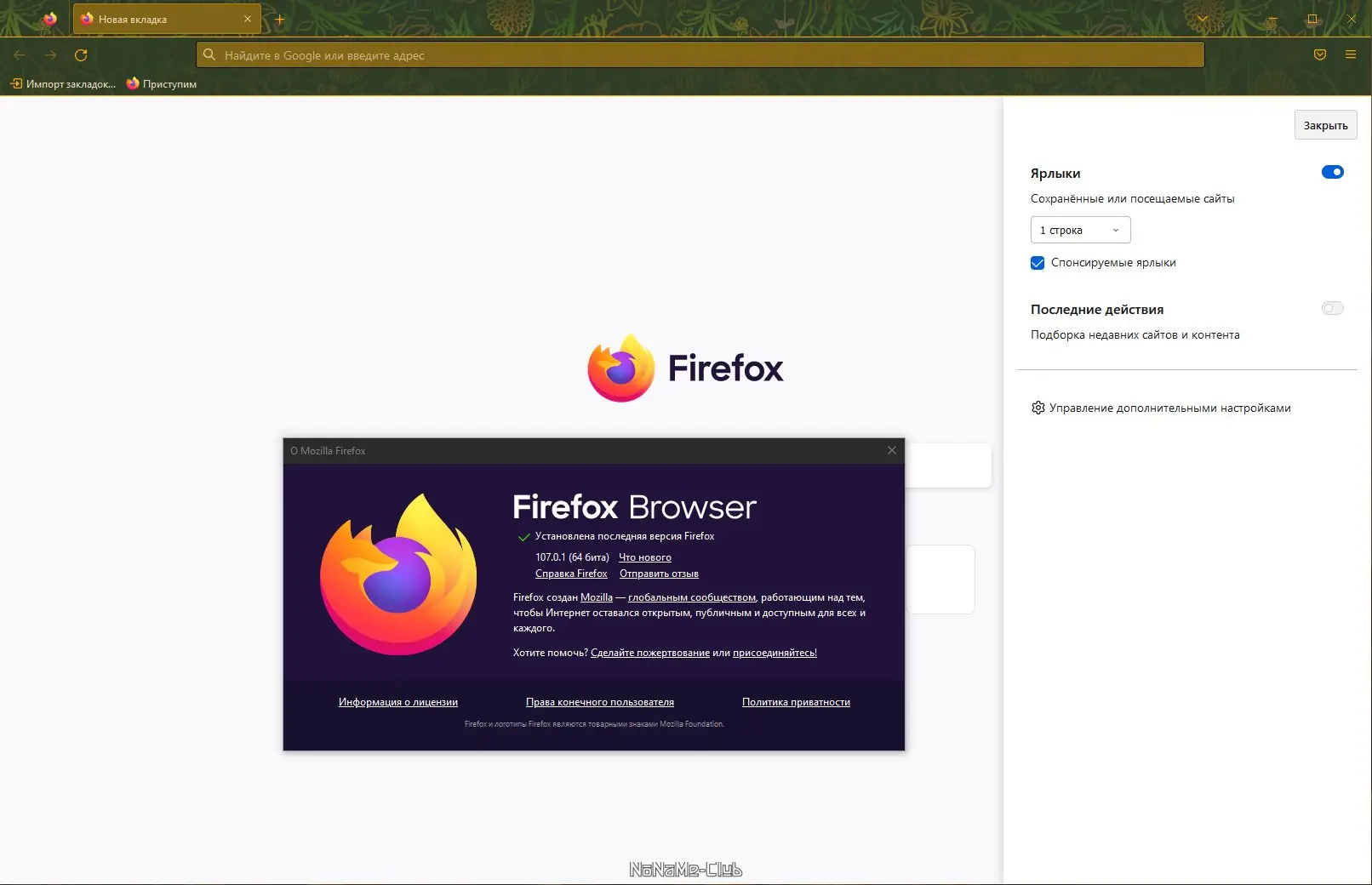Screen dimensions: 1372x885
Task: Open the Что нового link
Action: 645,558
